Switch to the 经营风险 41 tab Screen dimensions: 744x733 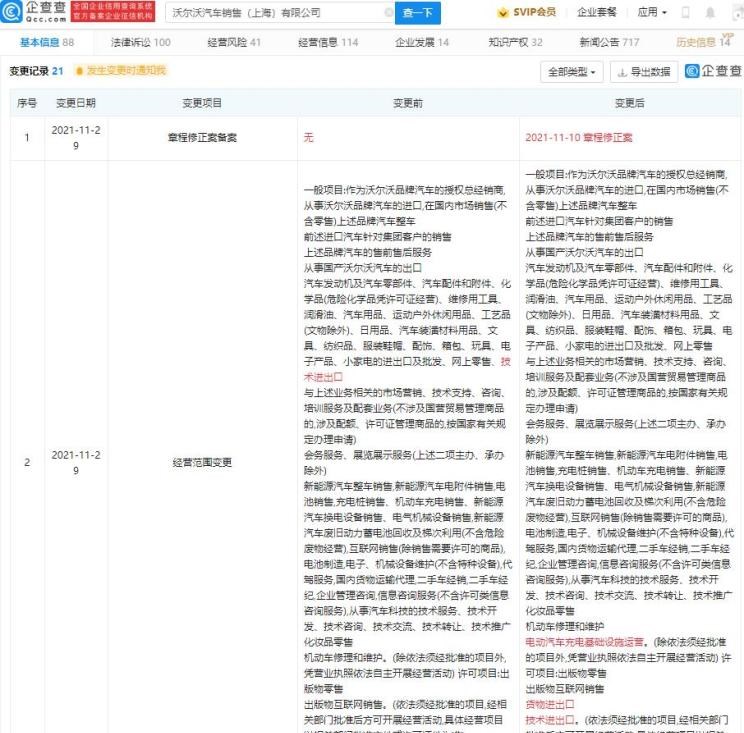click(234, 42)
